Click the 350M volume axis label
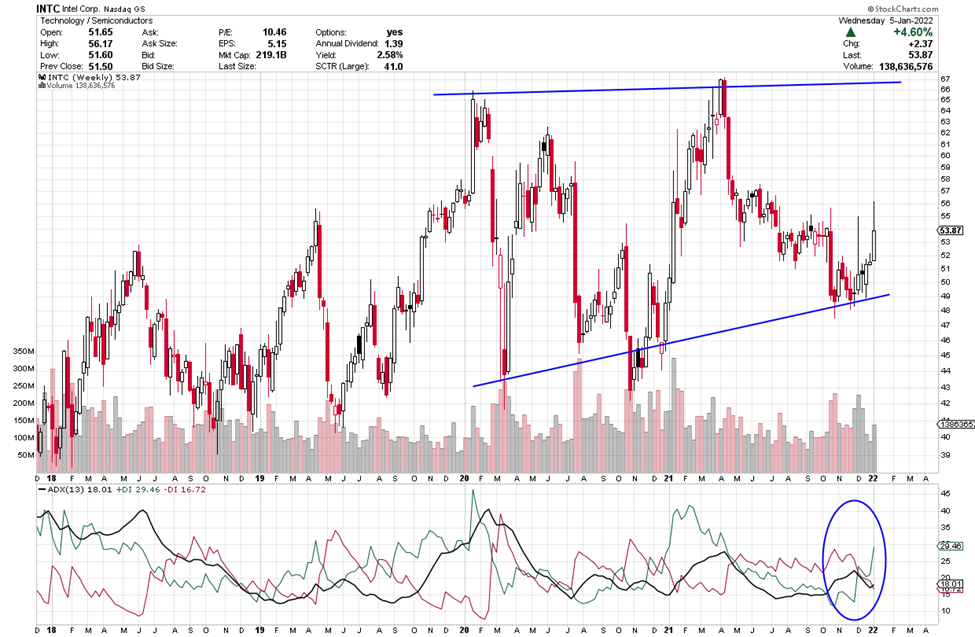 click(x=24, y=351)
